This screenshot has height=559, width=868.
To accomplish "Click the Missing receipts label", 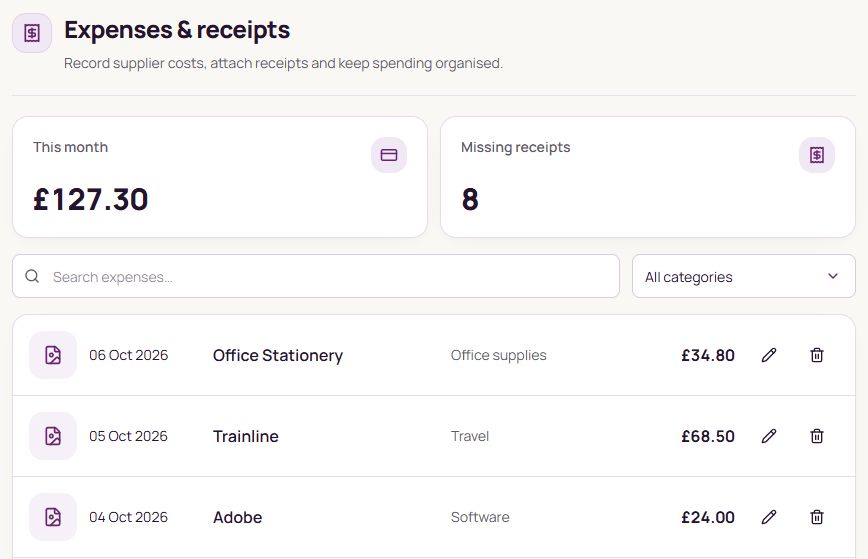I will 515,147.
